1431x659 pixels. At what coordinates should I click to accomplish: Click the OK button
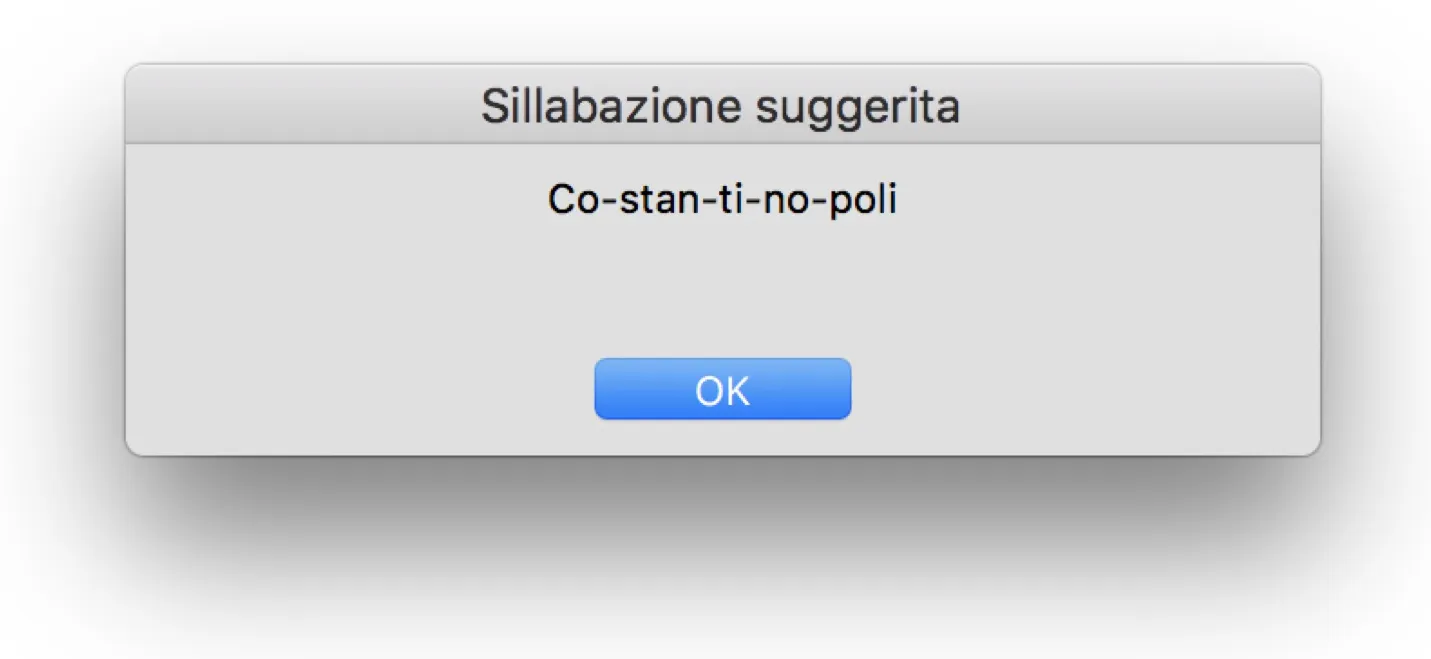(722, 389)
